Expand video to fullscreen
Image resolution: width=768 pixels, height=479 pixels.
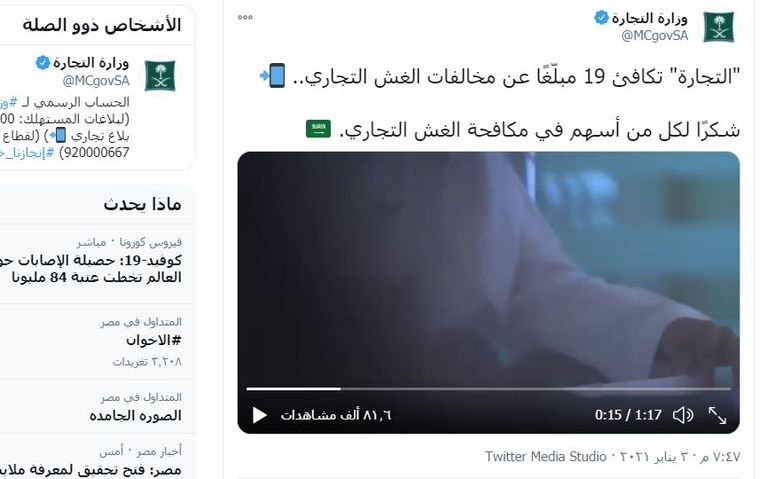(x=718, y=415)
